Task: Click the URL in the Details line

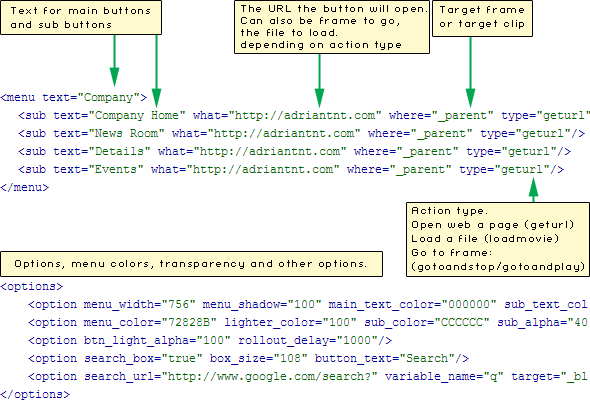Action: pos(270,152)
